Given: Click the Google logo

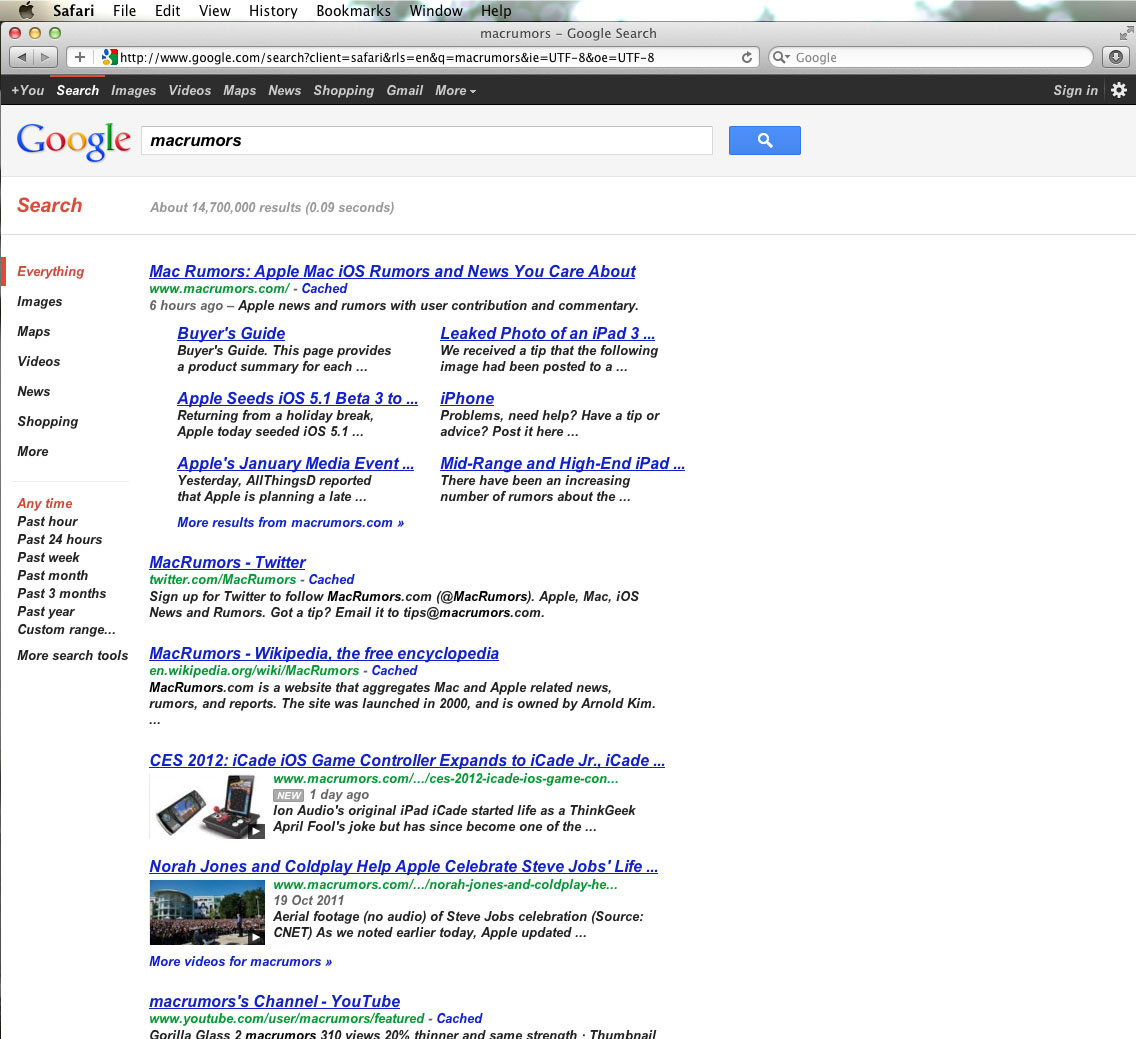Looking at the screenshot, I should 73,141.
